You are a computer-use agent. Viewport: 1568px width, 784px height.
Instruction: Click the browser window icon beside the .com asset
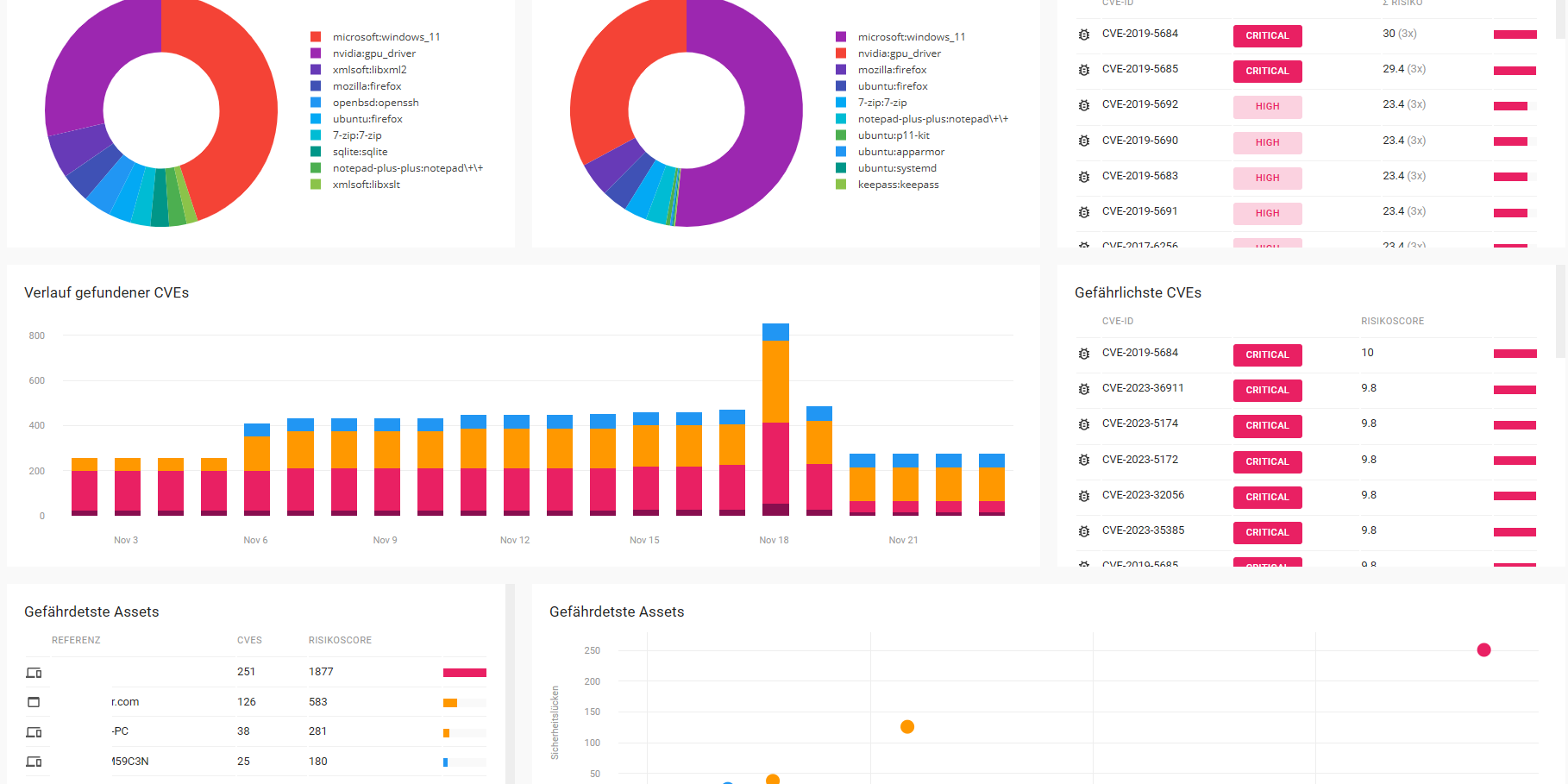[34, 701]
